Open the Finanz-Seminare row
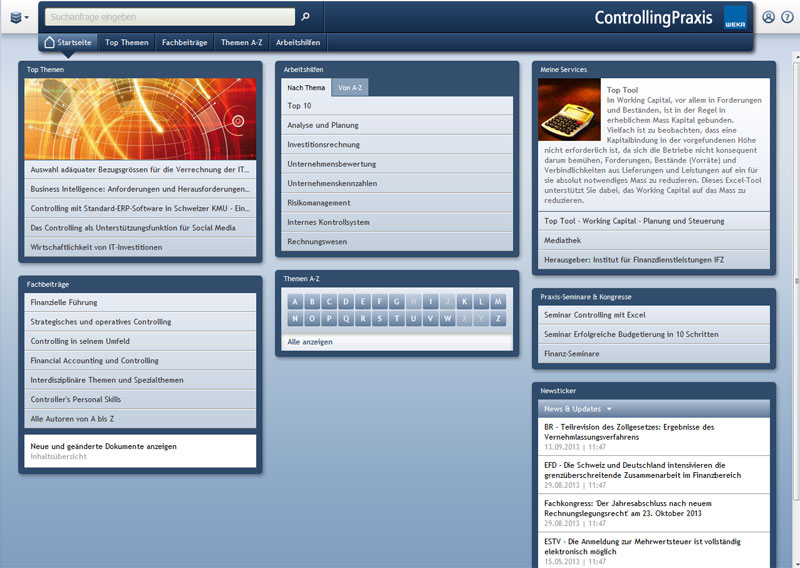Screen dimensions: 800x568 tap(654, 354)
